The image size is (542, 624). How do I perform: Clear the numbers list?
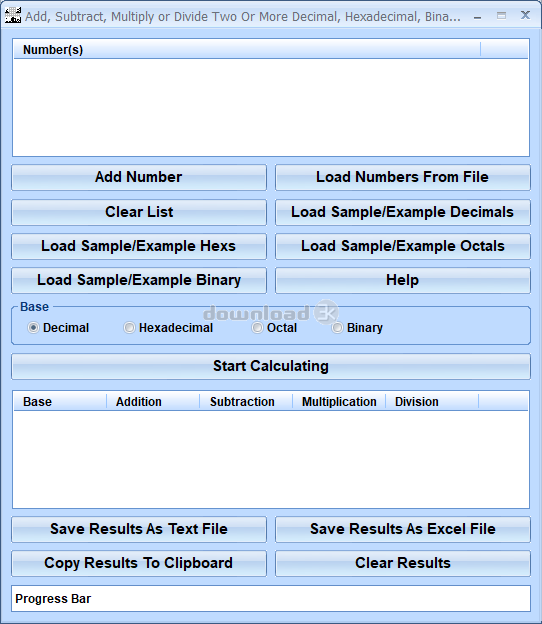(x=139, y=212)
